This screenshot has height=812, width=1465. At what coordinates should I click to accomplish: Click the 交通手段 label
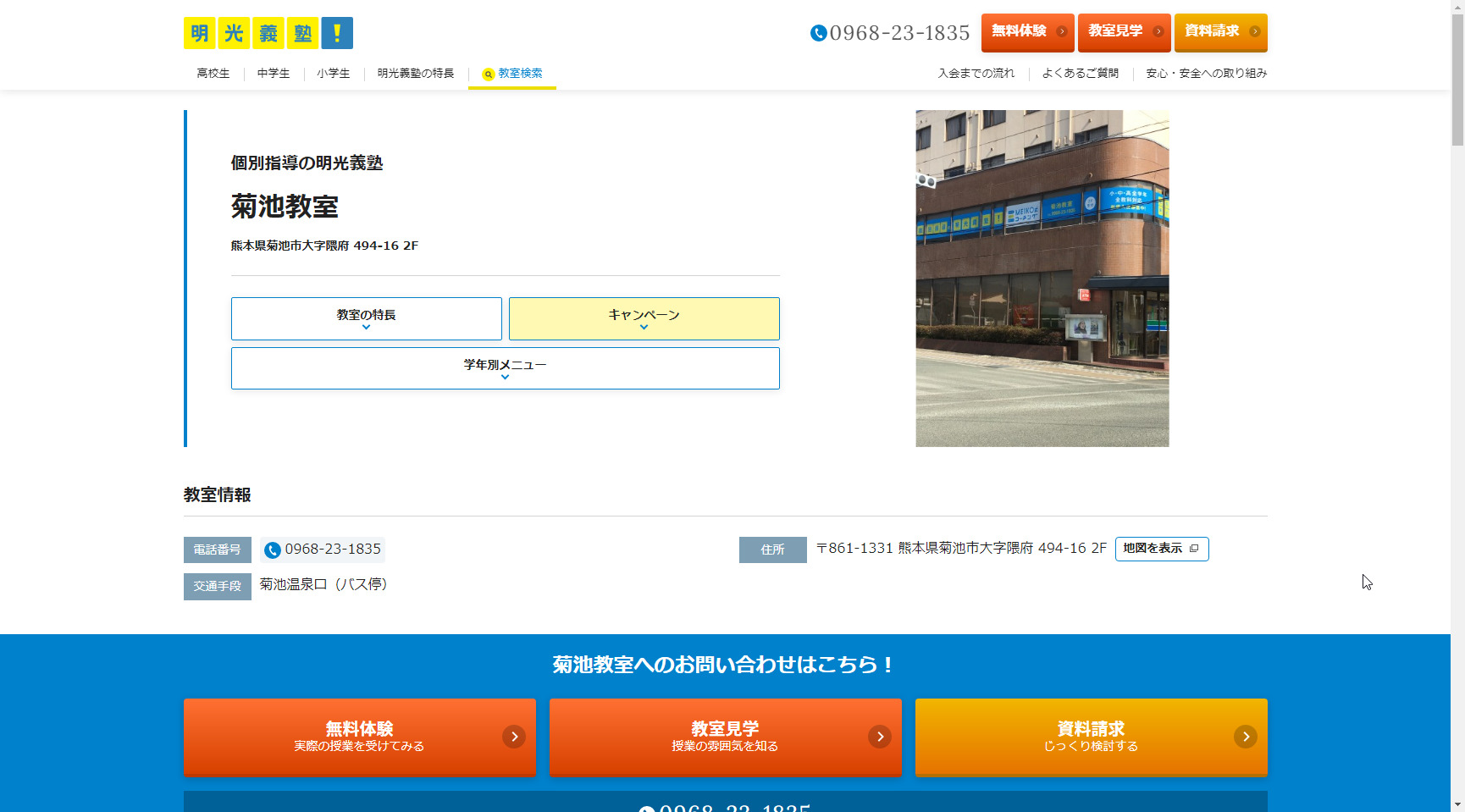pos(218,586)
